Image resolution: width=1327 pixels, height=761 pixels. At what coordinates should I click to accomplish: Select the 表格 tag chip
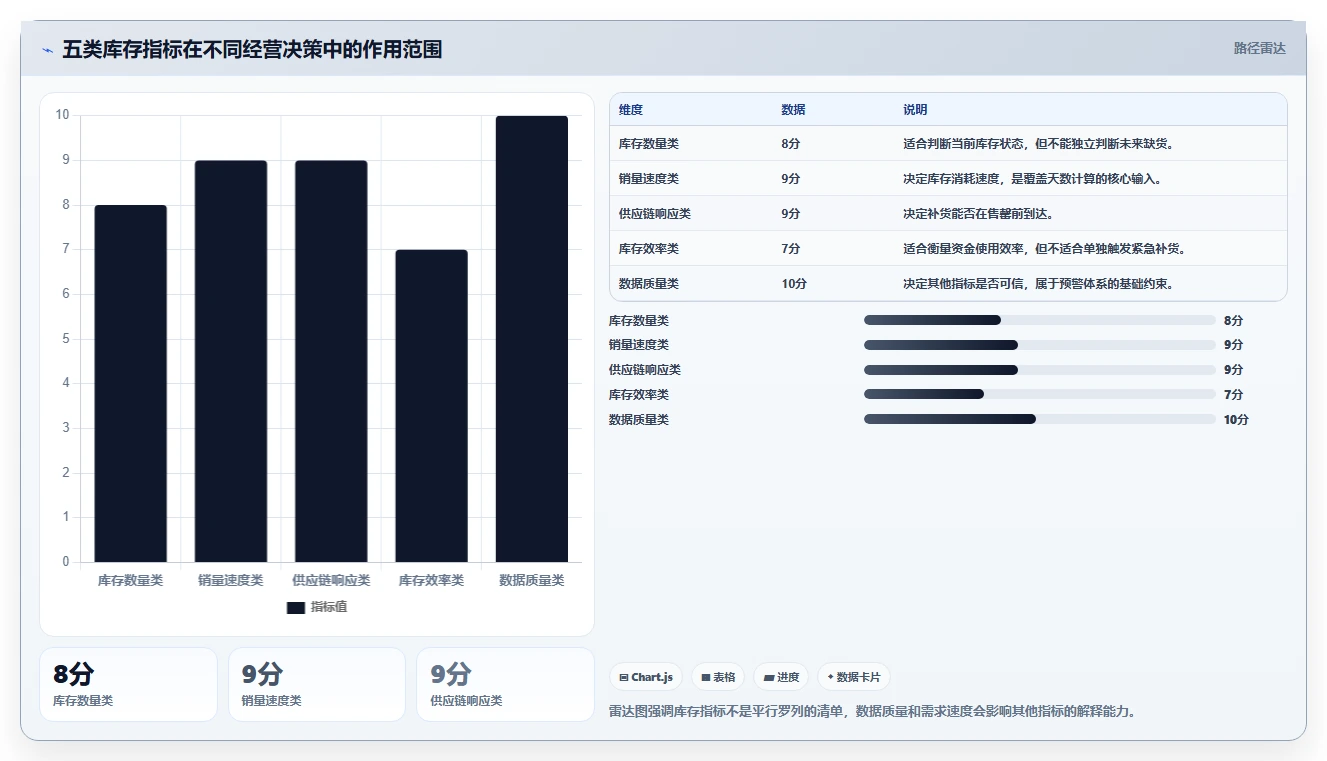point(718,677)
